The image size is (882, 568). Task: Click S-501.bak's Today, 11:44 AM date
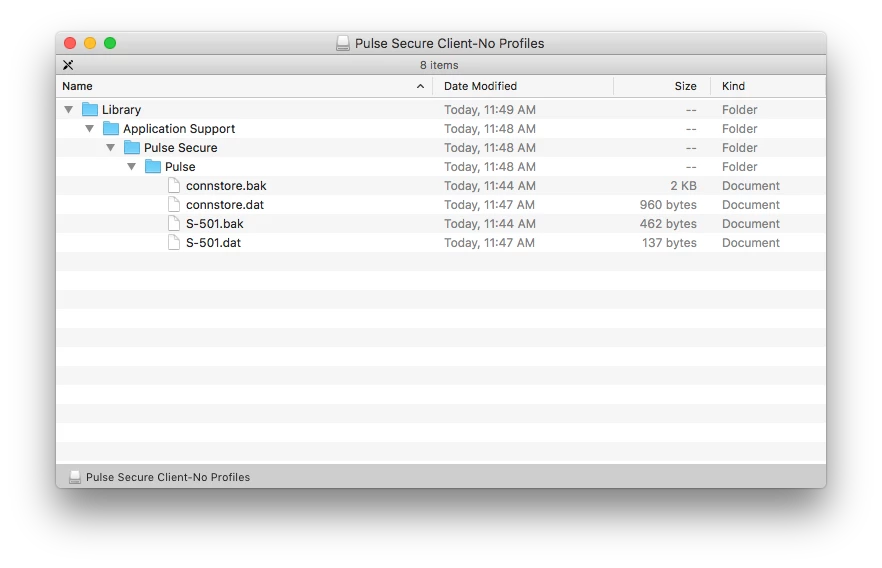click(490, 224)
